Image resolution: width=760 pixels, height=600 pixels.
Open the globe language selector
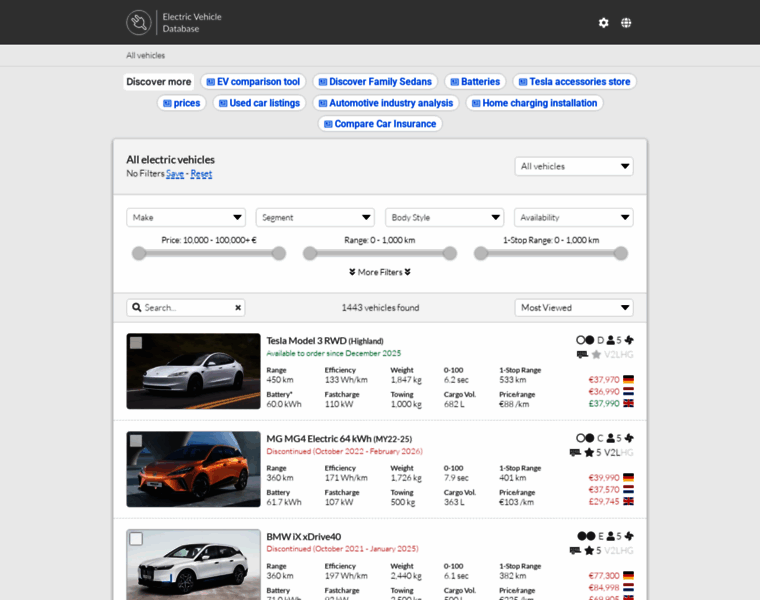[x=626, y=23]
